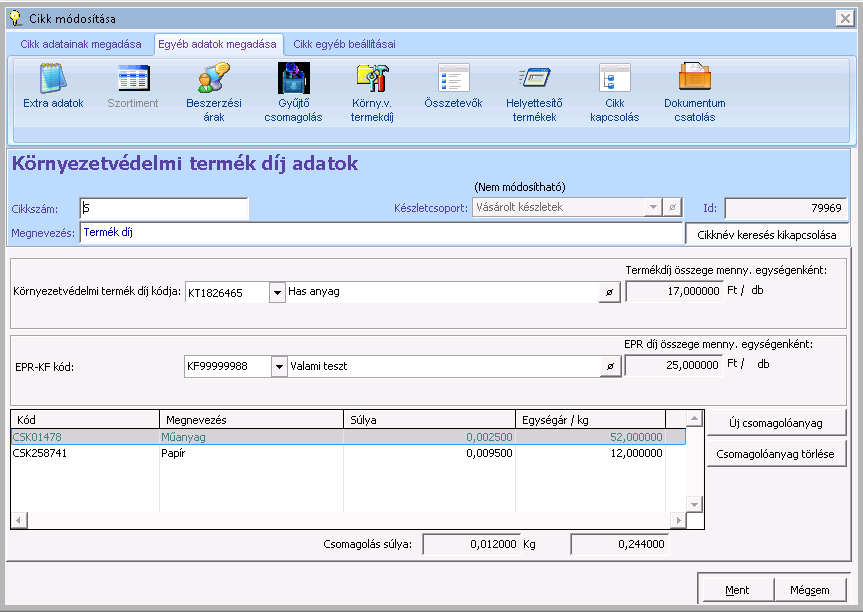
Task: Click horizontal scrollbar right arrow
Action: click(679, 520)
